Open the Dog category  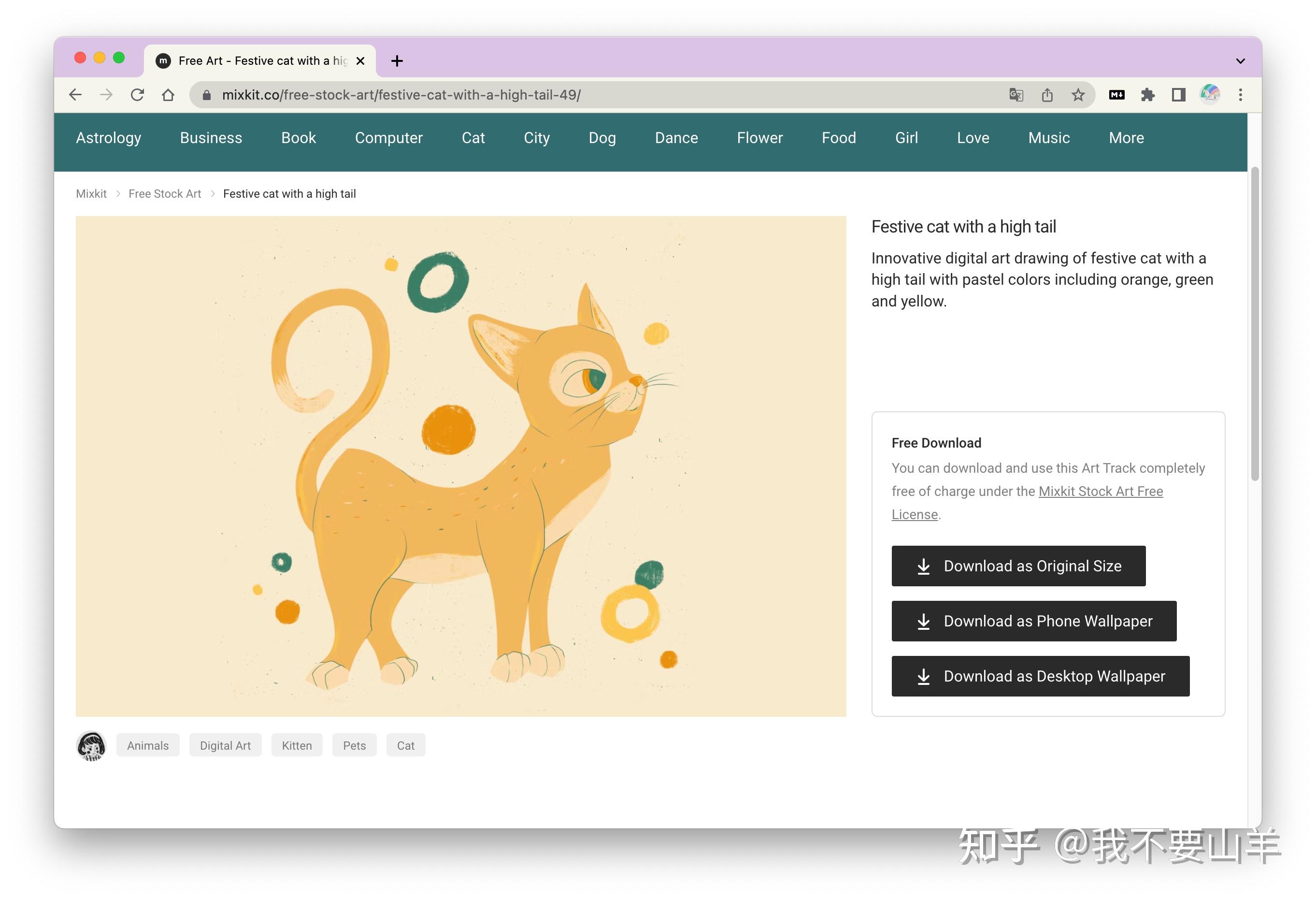pos(602,138)
